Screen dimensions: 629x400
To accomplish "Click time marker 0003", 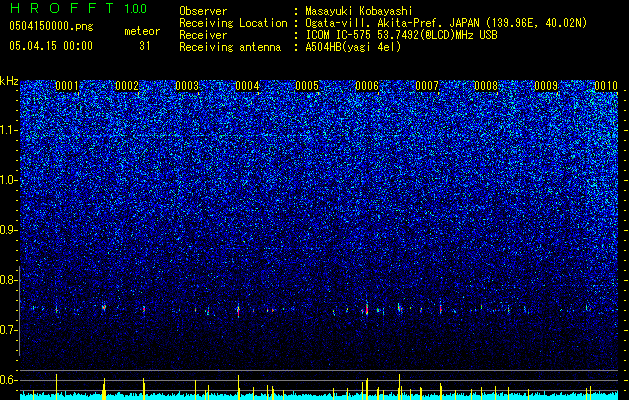I will coord(187,86).
